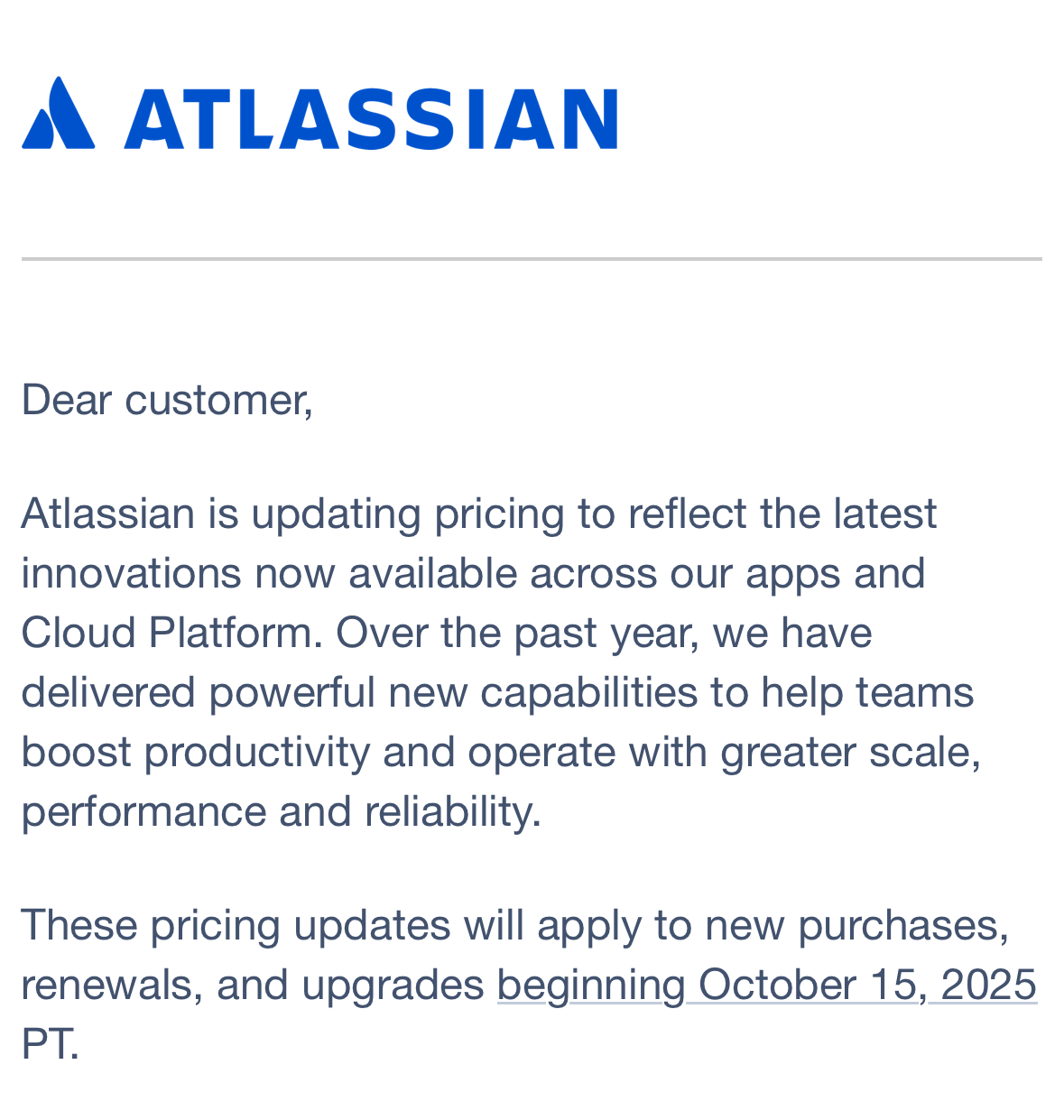Click the "PT." text after the date link
Image resolution: width=1064 pixels, height=1120 pixels.
pyautogui.click(x=51, y=1044)
